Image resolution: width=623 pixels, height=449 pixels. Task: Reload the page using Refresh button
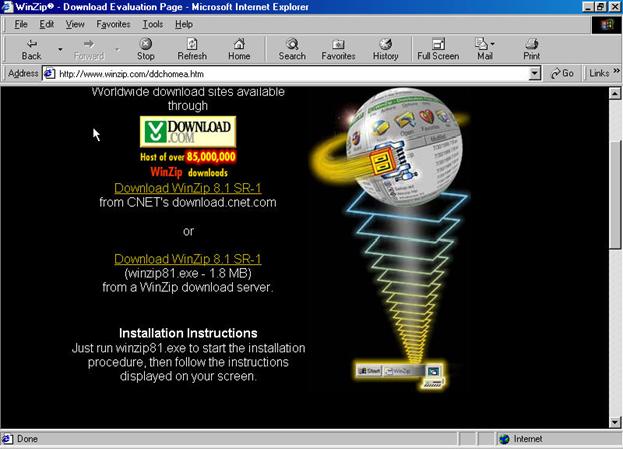[192, 49]
